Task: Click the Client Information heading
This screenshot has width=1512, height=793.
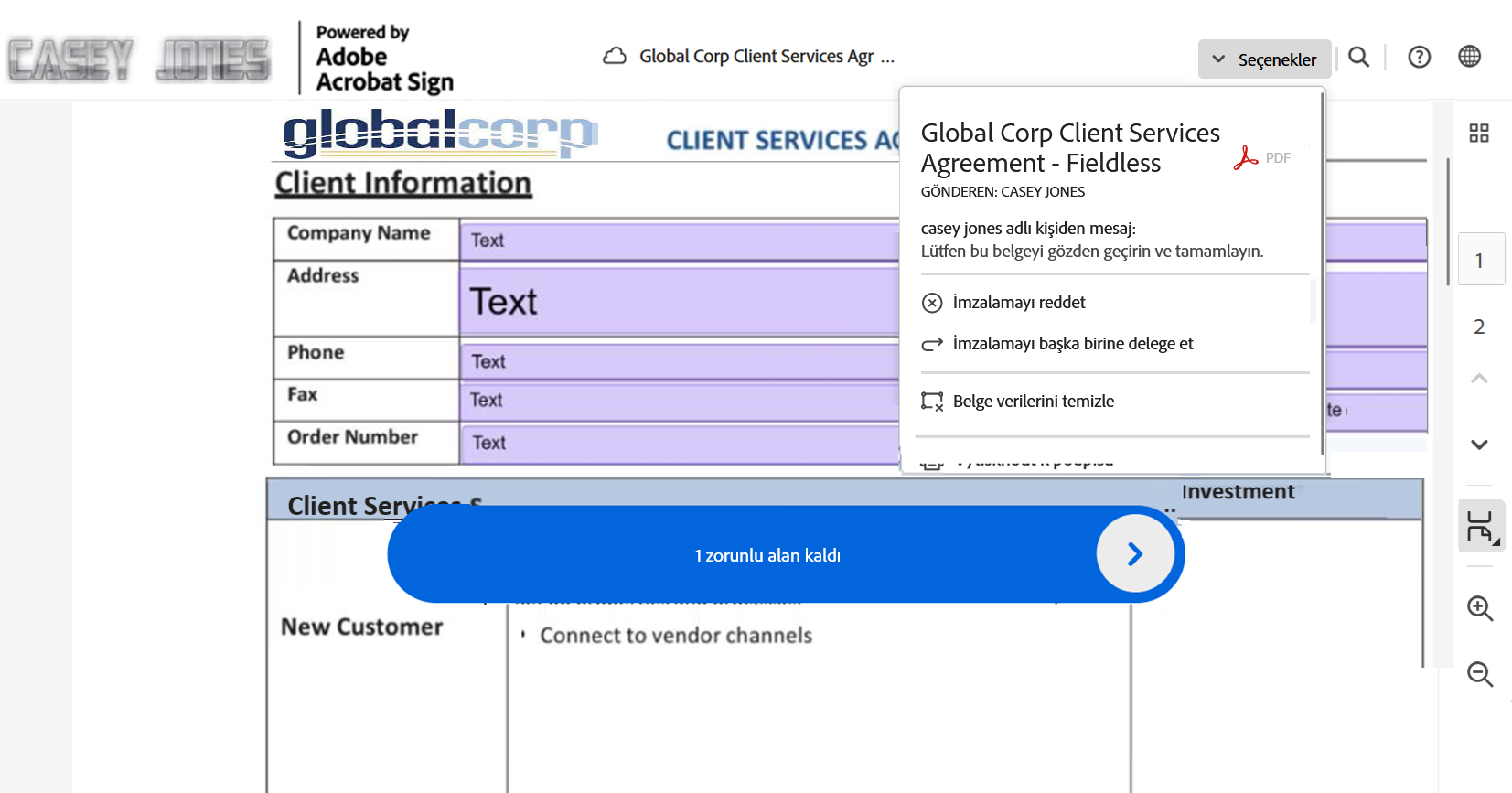Action: (x=403, y=183)
